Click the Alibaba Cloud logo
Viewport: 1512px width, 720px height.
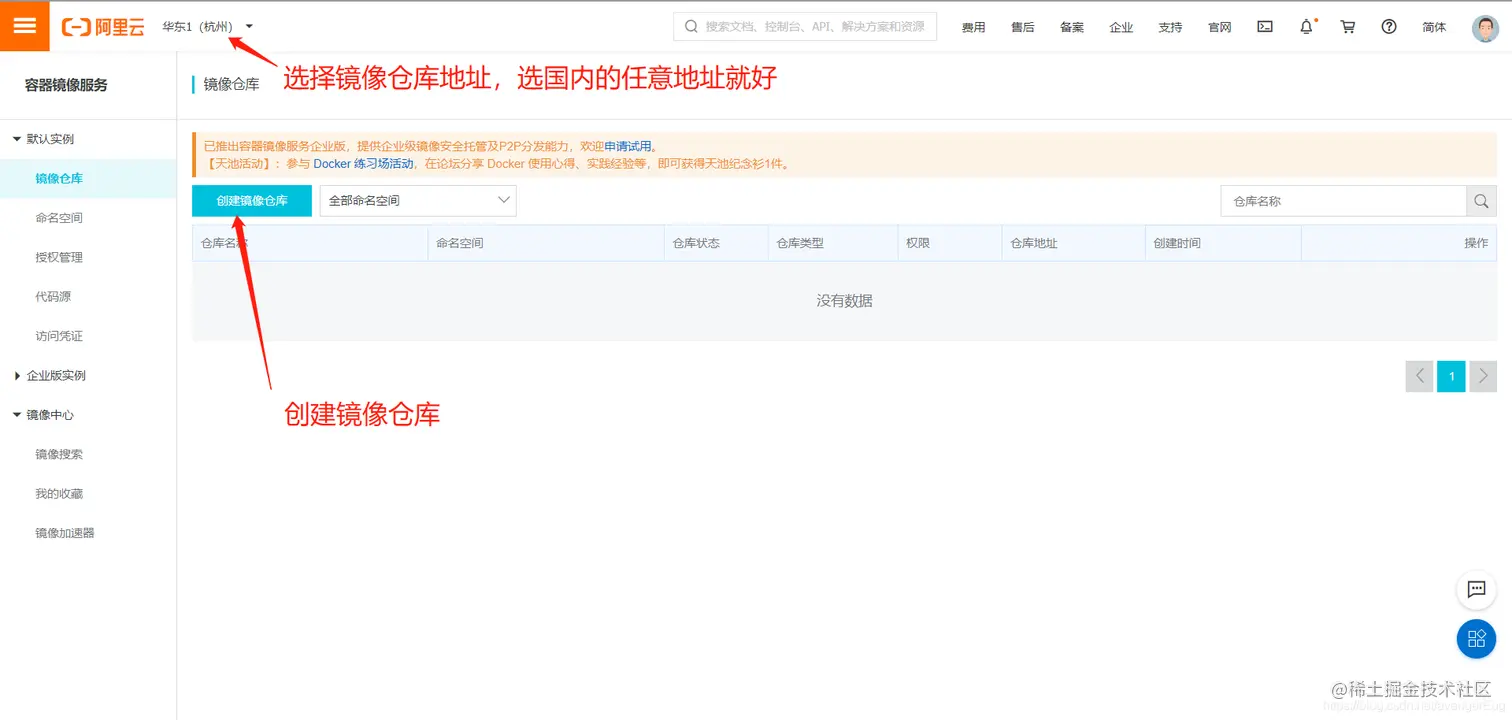click(101, 27)
